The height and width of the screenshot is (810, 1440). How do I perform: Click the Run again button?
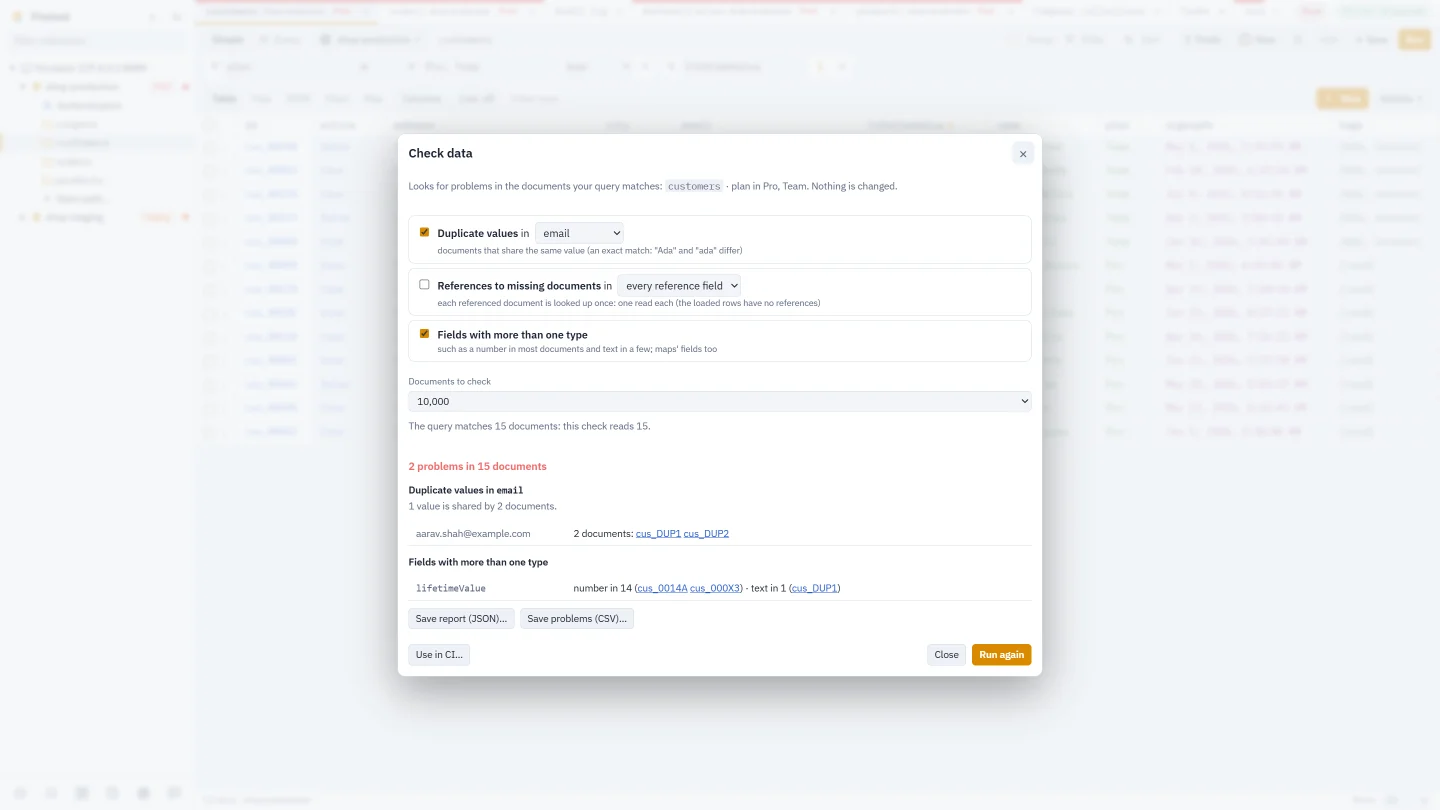pyautogui.click(x=1001, y=655)
